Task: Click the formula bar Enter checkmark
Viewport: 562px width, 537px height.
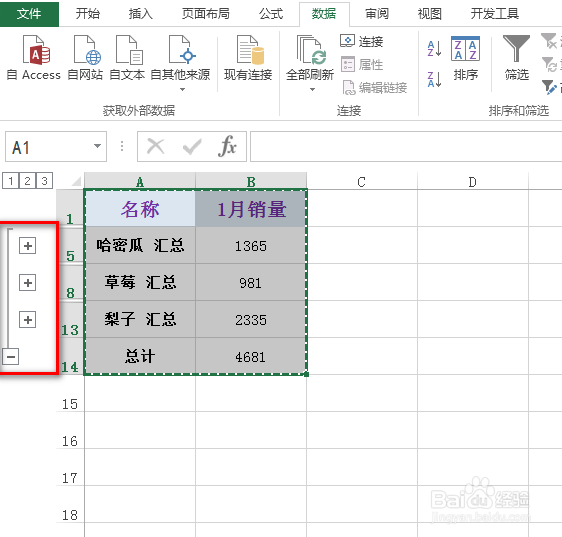Action: [192, 146]
